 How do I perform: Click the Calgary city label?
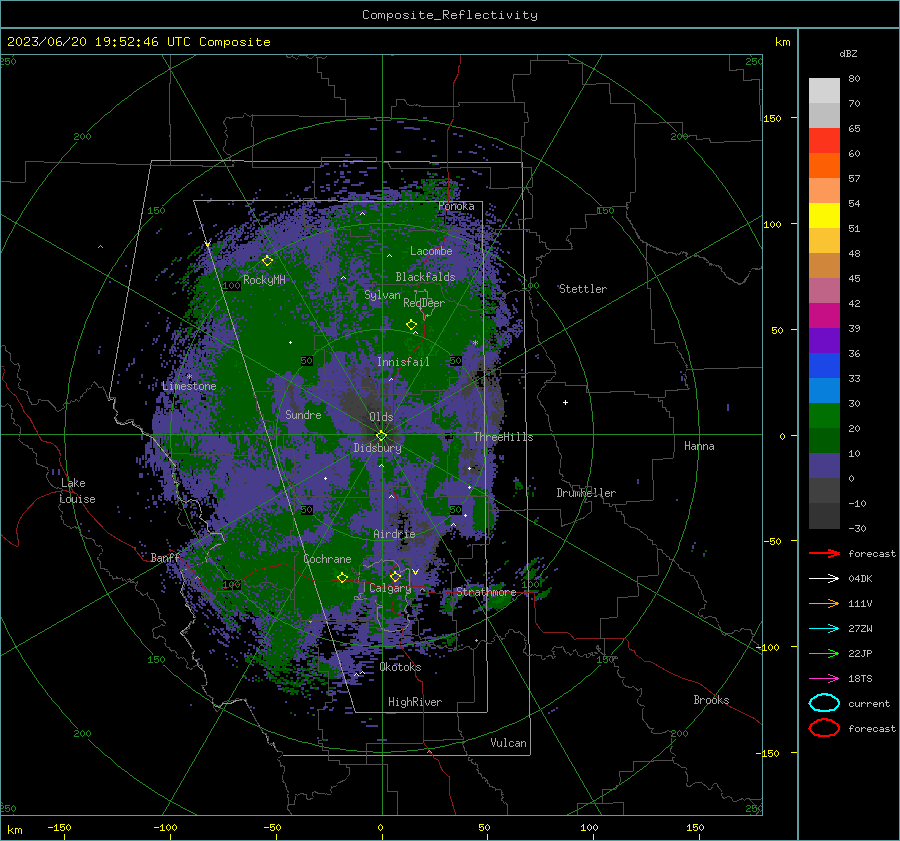[390, 588]
